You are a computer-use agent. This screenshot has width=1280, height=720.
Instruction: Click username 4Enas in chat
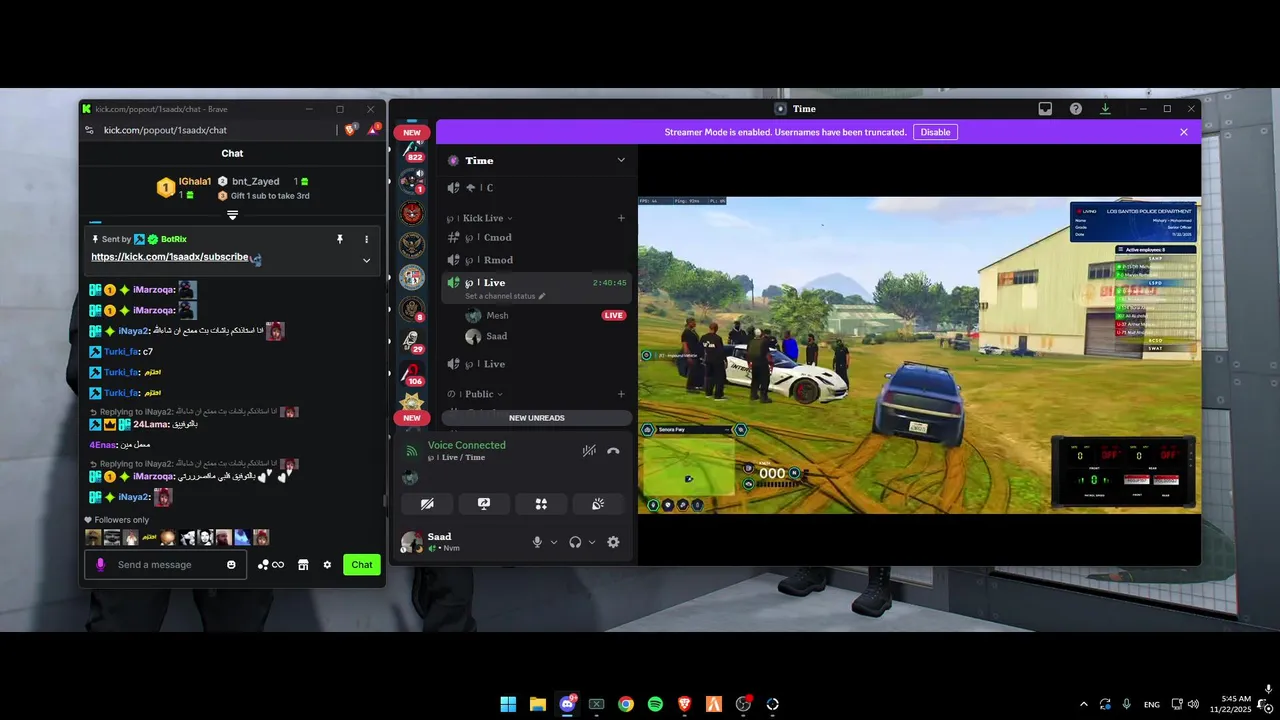(x=102, y=444)
